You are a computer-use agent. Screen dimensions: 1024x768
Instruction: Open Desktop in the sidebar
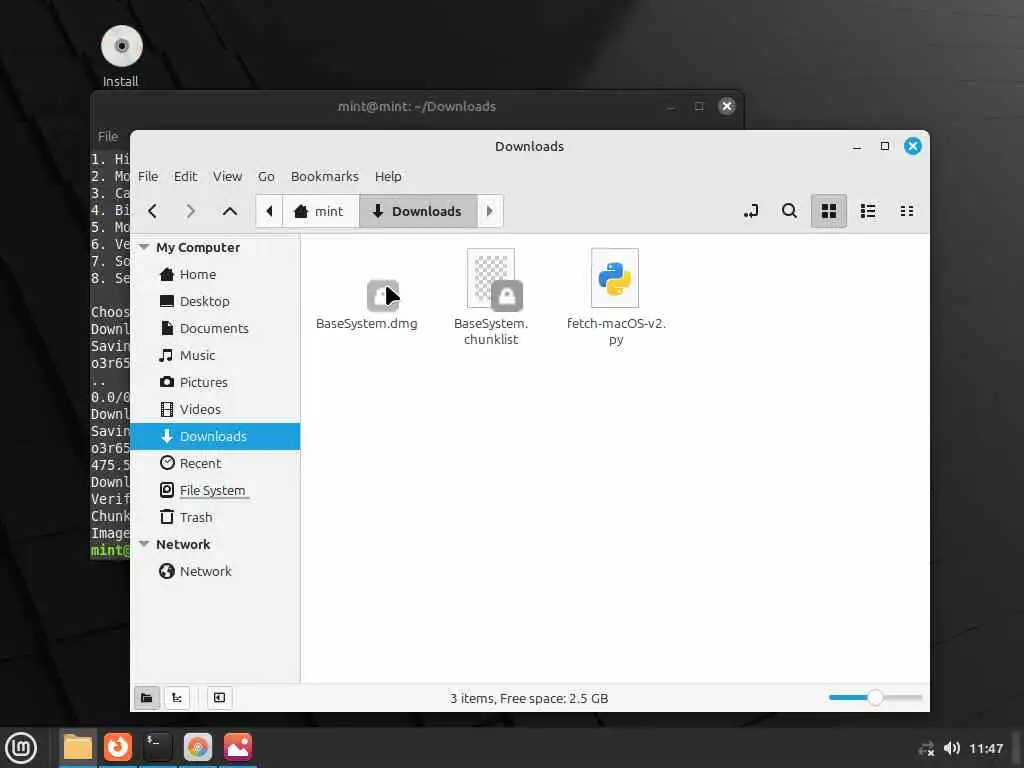[x=215, y=301]
